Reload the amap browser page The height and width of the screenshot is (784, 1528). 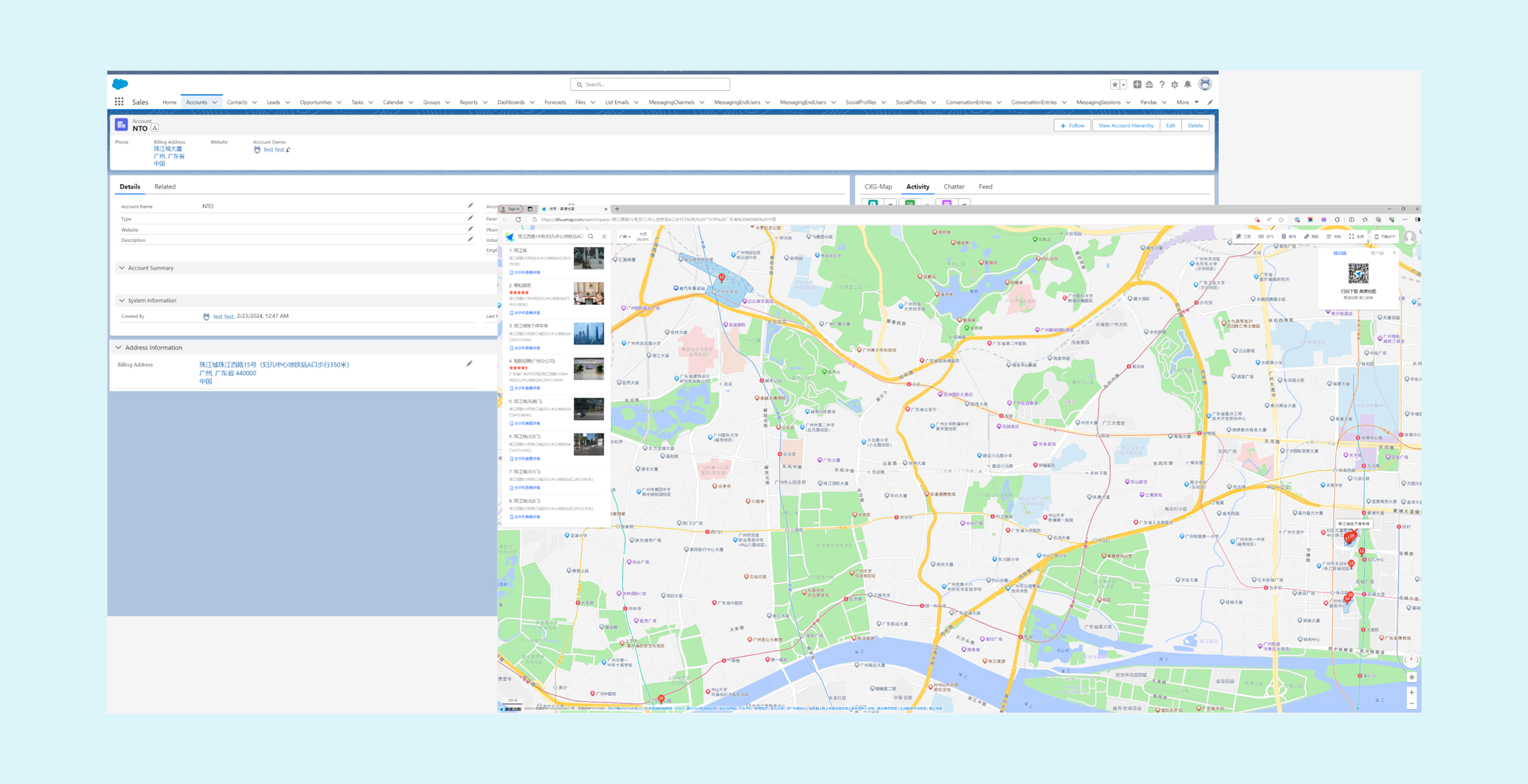click(x=518, y=219)
